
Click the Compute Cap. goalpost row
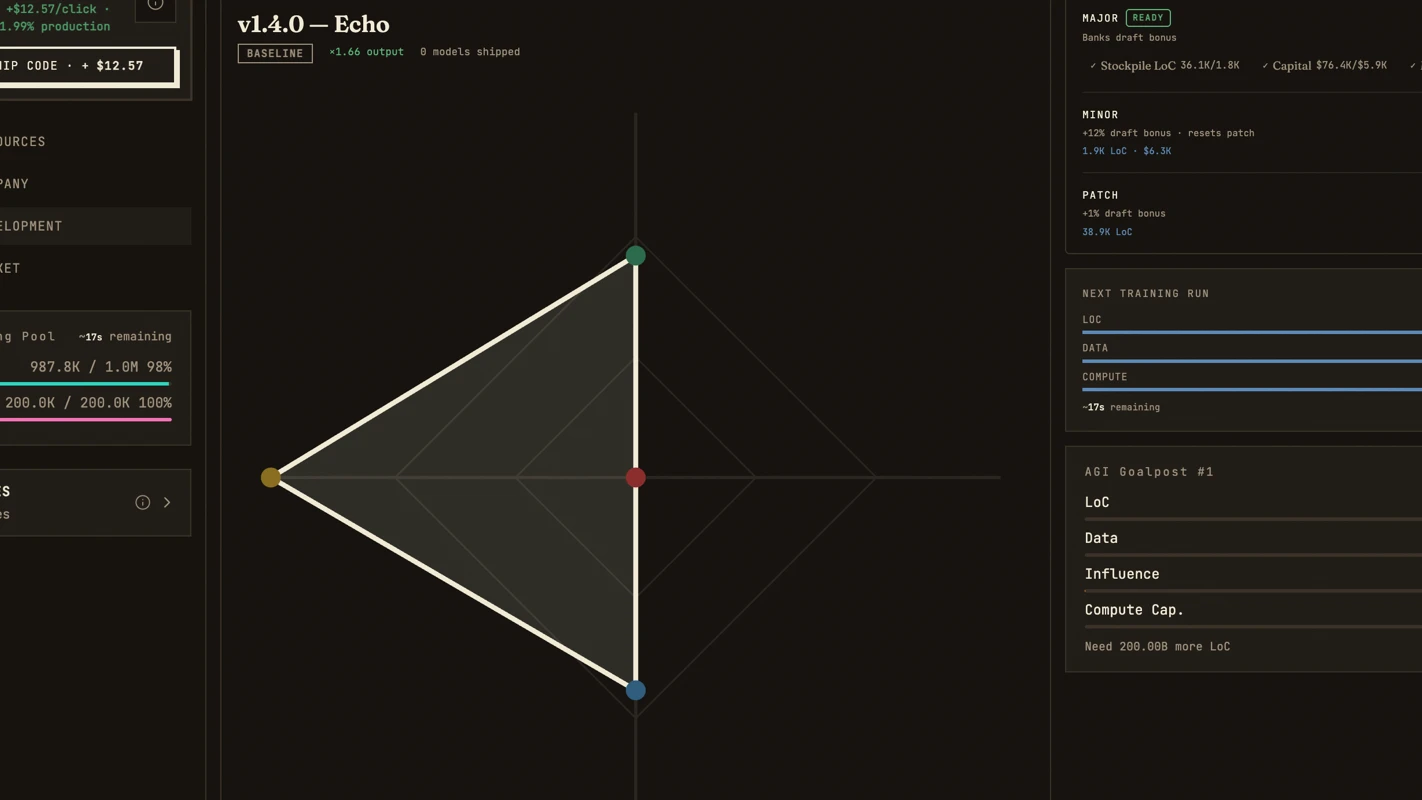pyautogui.click(x=1253, y=614)
